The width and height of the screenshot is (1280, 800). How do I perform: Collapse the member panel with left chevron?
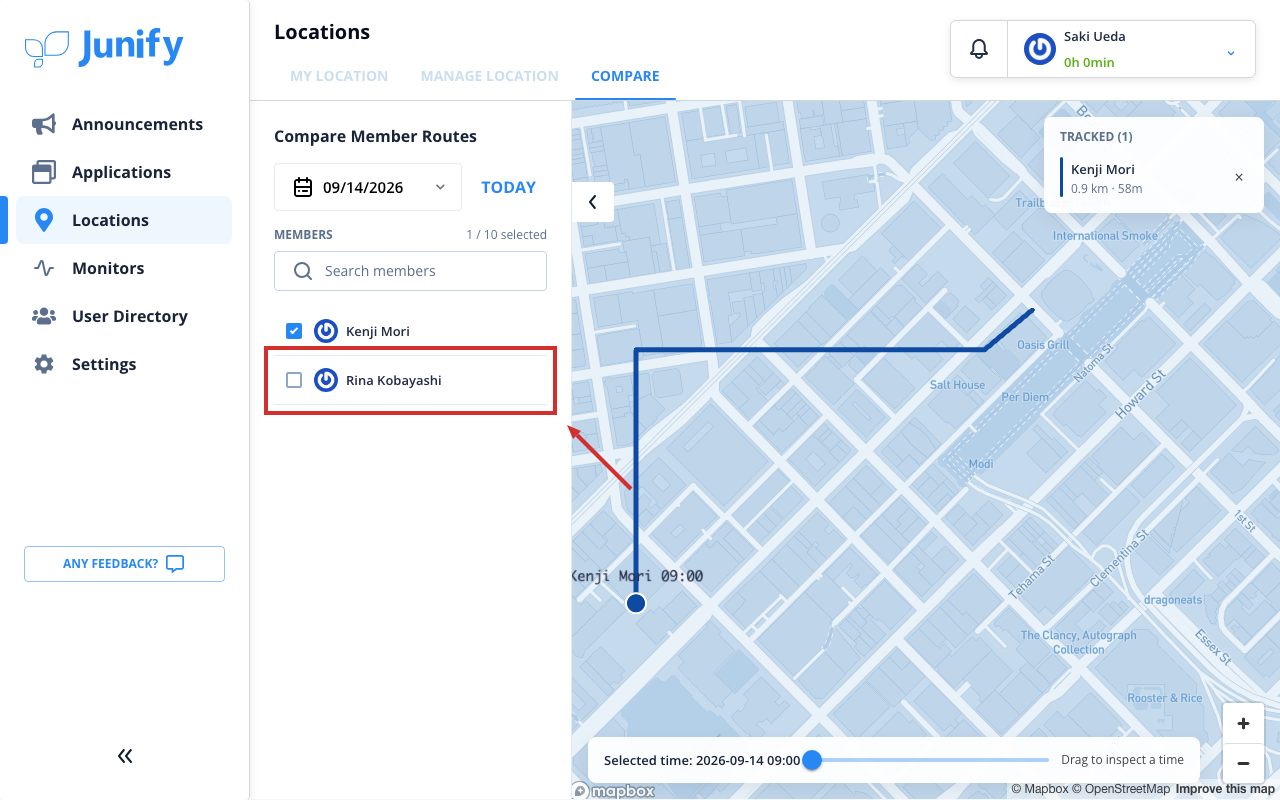(593, 202)
